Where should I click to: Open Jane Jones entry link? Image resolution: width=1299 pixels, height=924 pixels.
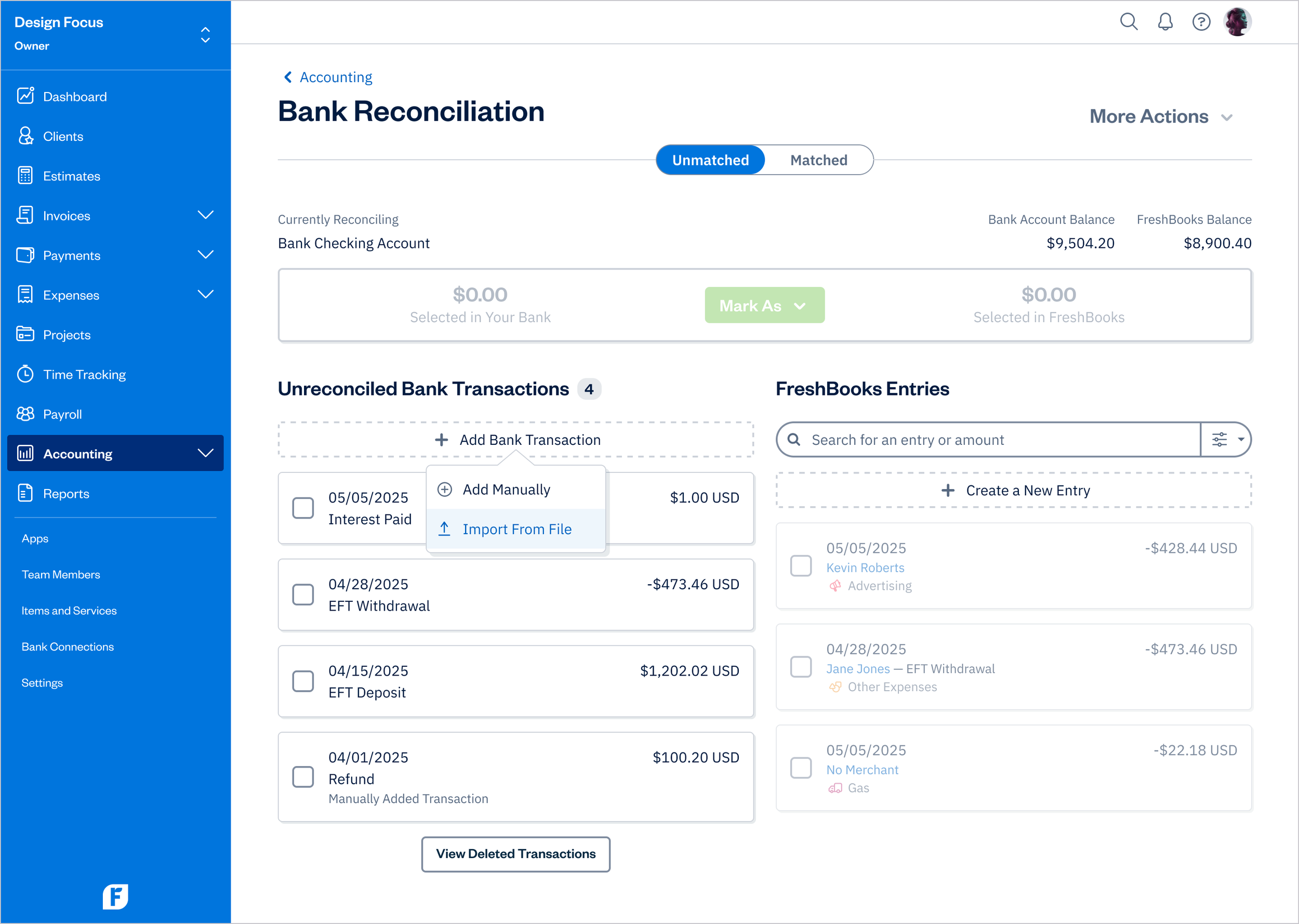pyautogui.click(x=858, y=668)
